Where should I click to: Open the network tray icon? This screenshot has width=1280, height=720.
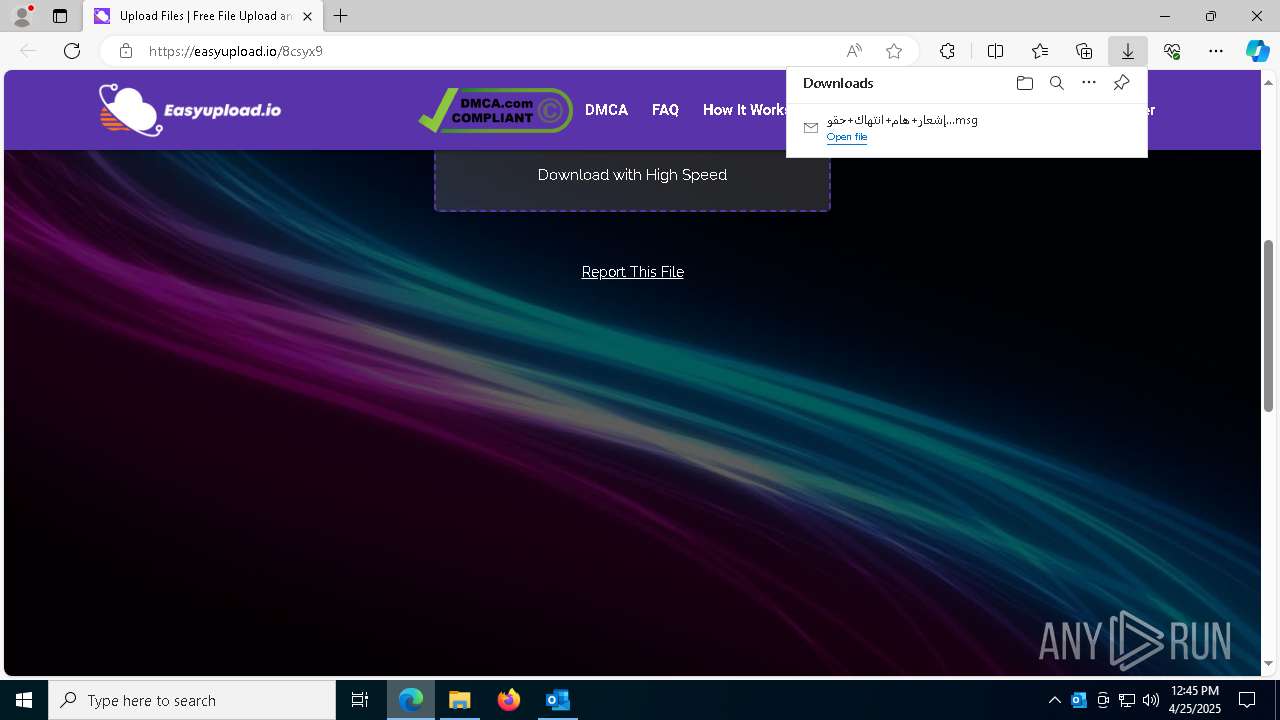1127,700
